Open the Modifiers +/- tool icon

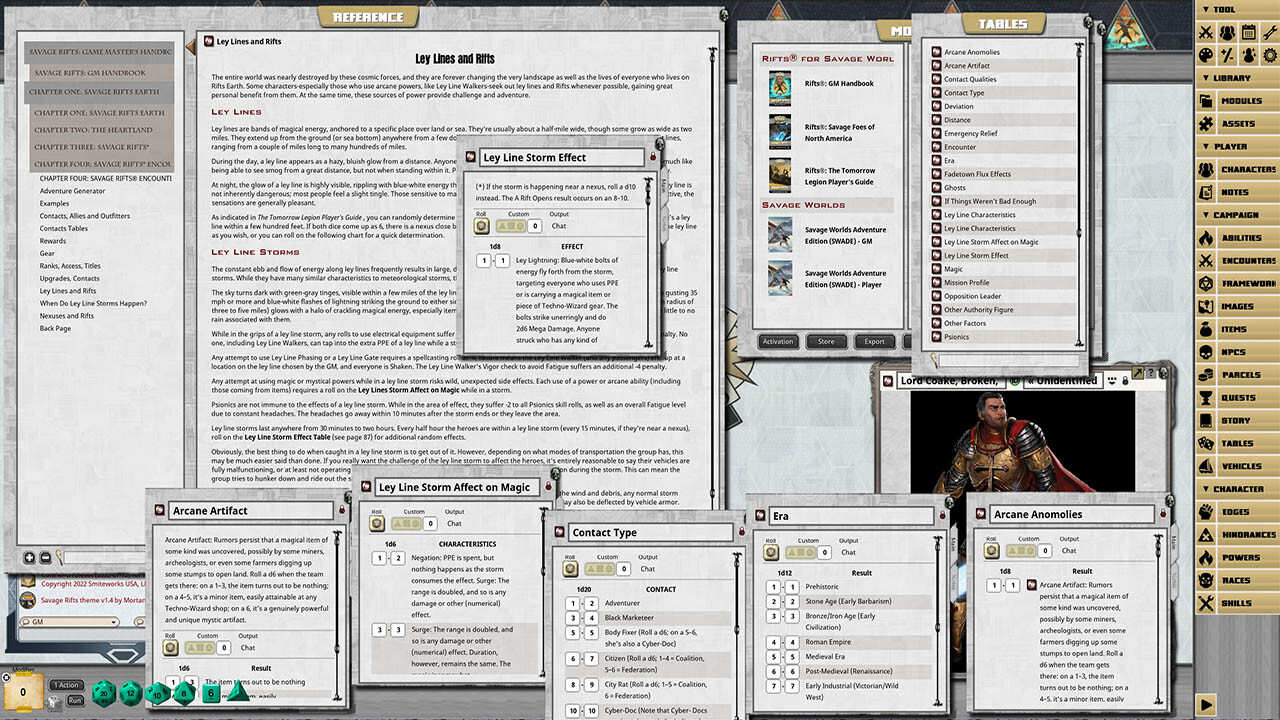click(1229, 55)
